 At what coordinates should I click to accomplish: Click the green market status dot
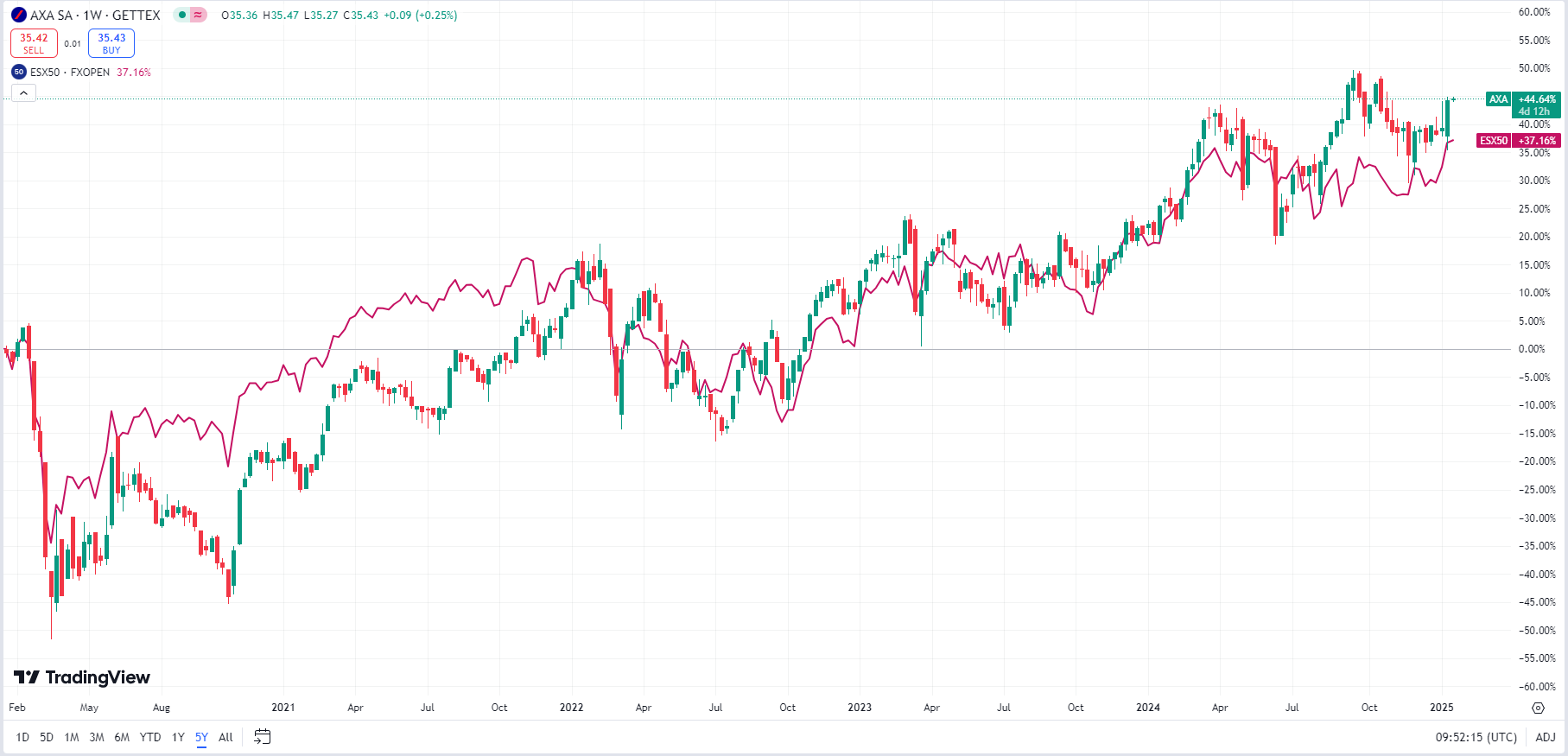coord(182,15)
